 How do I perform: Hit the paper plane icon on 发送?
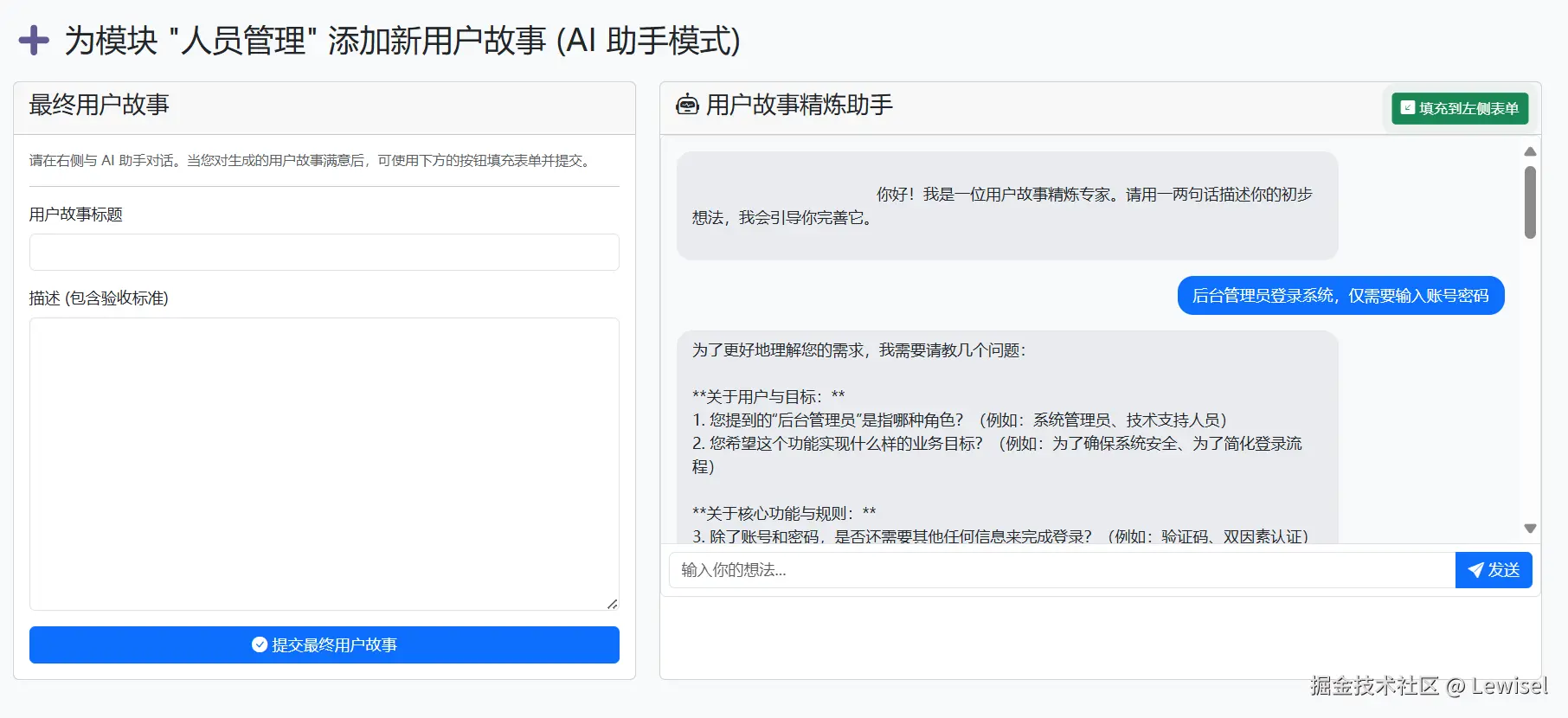pyautogui.click(x=1475, y=570)
